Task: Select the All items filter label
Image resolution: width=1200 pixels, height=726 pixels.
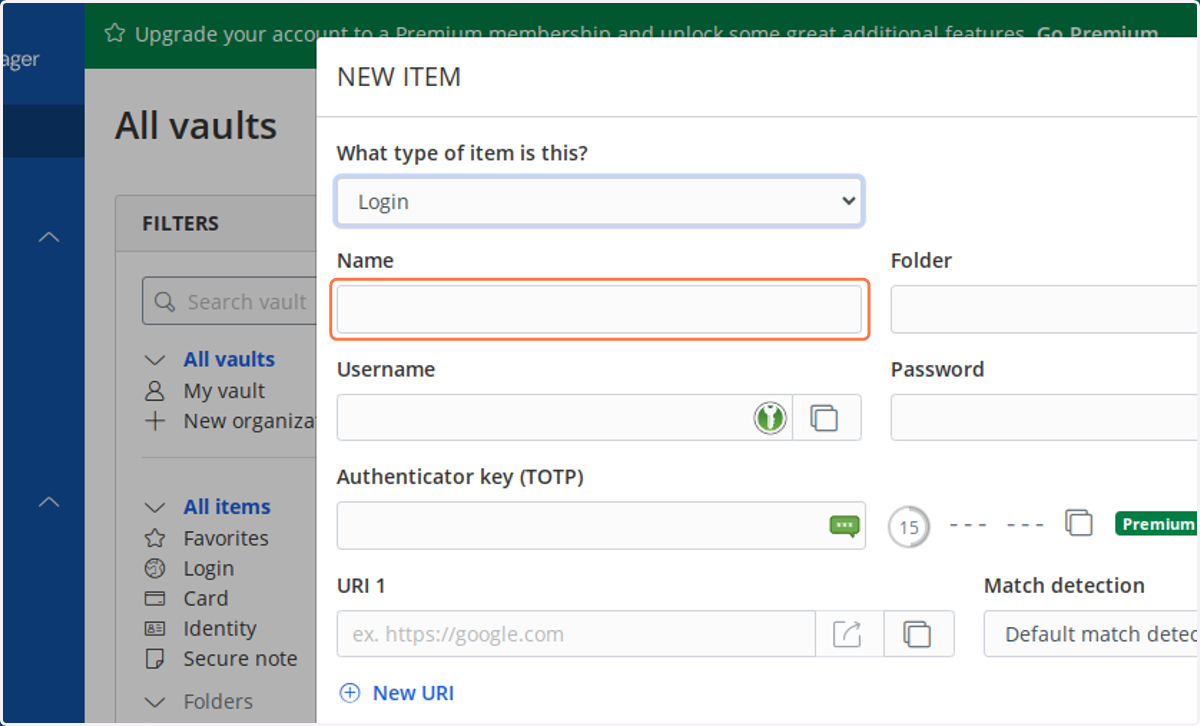Action: (227, 507)
